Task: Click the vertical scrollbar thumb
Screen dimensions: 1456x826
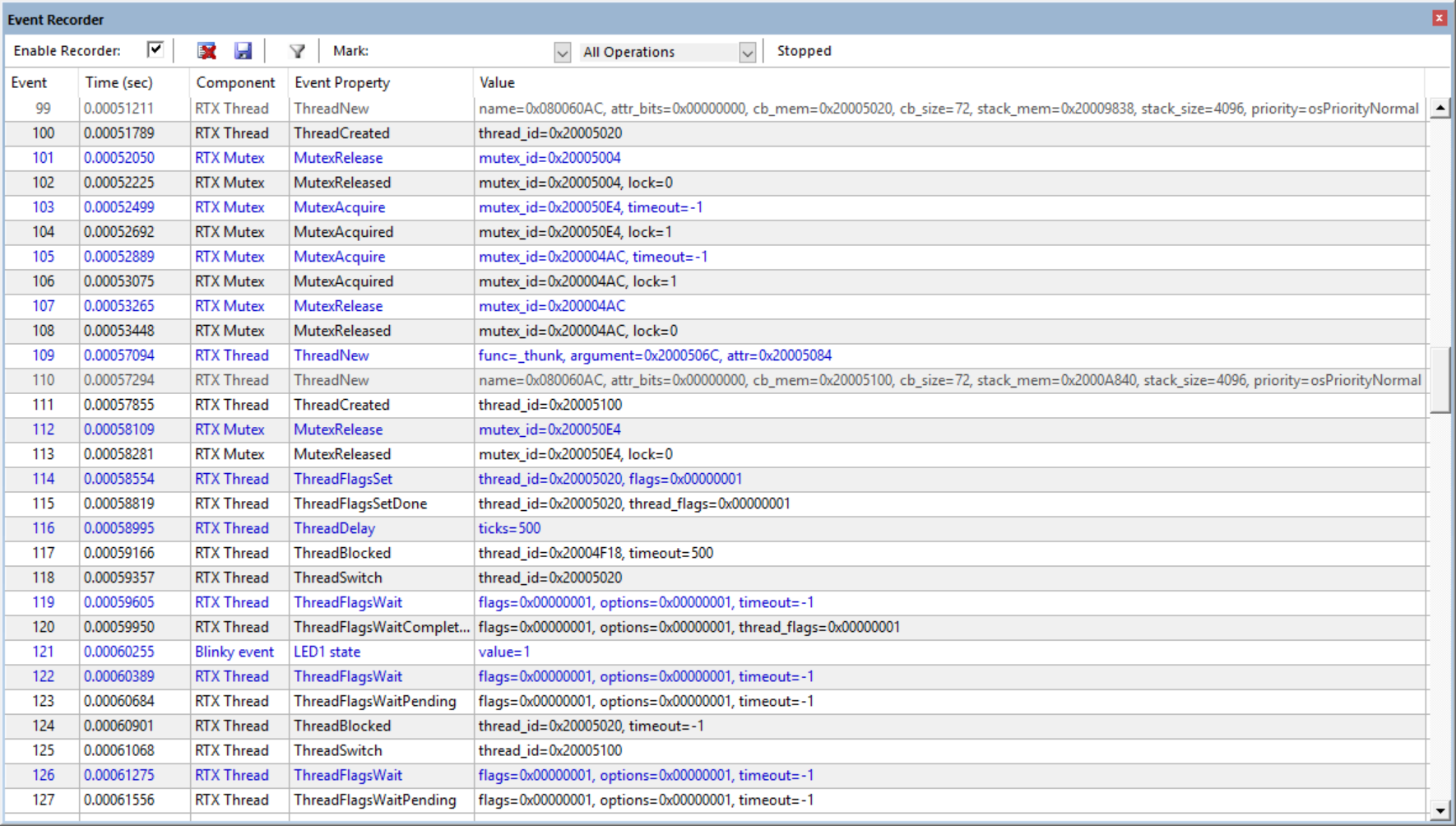Action: click(x=1440, y=380)
